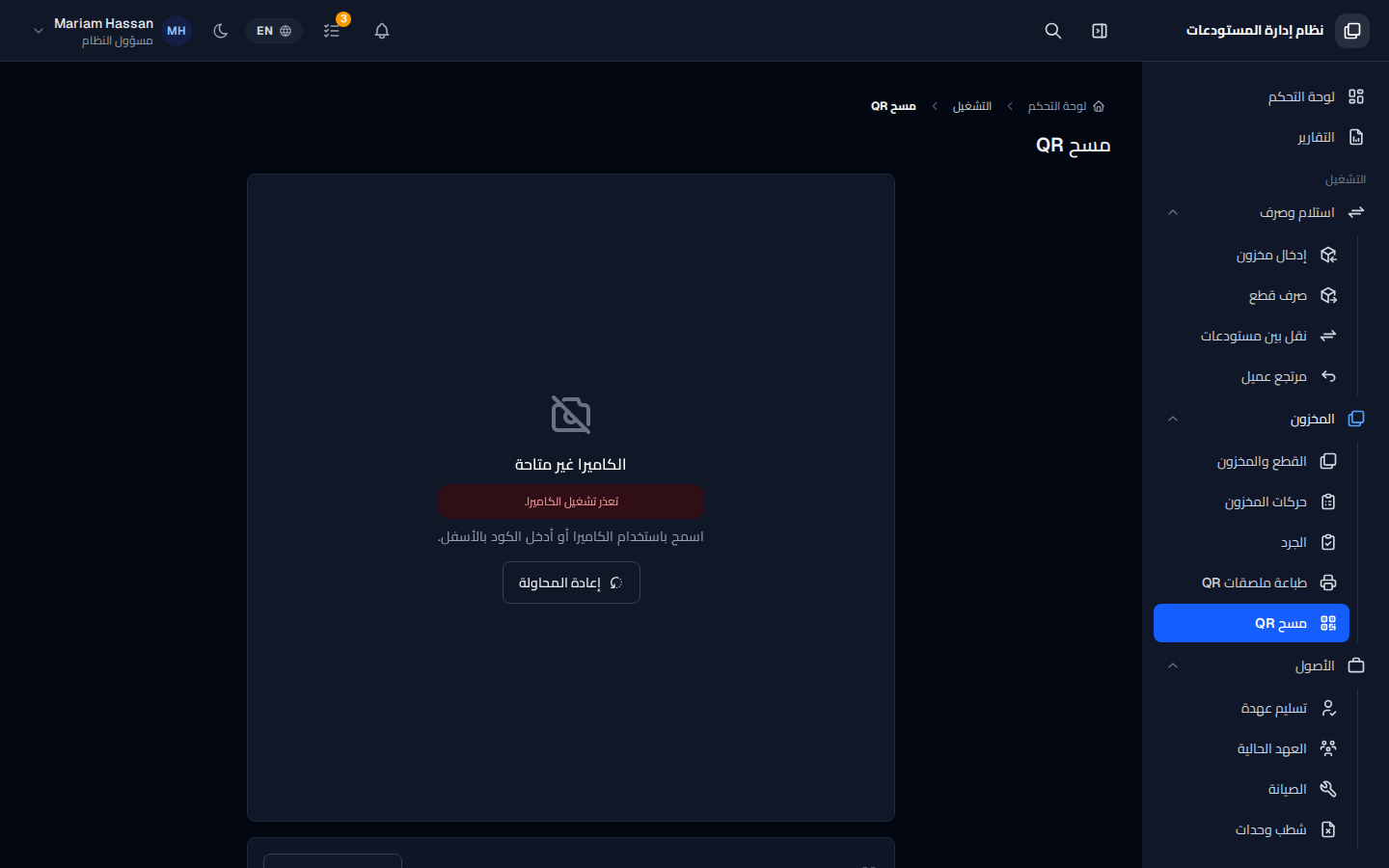Click the التشغيل breadcrumb

[972, 106]
